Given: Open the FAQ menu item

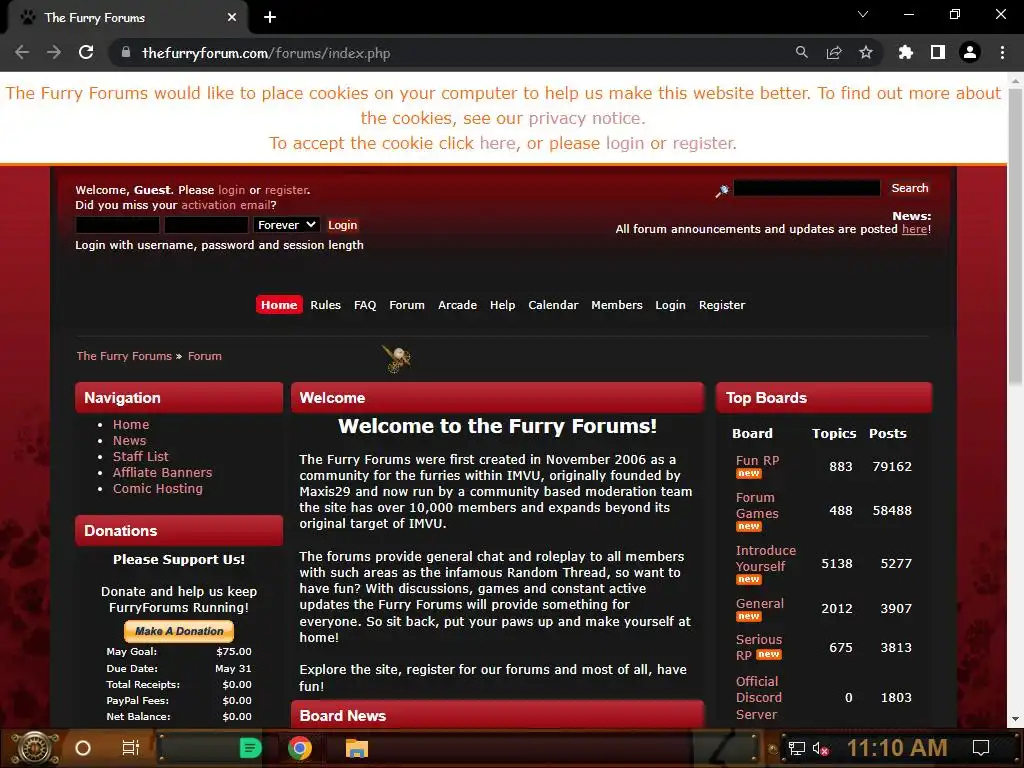Looking at the screenshot, I should click(x=365, y=305).
